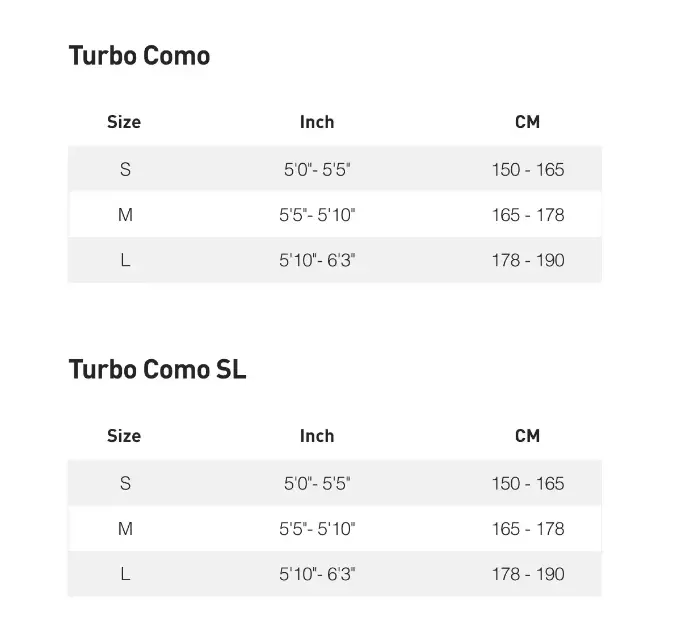Screen dimensions: 690x638
Task: Click 5'10"- 6'3" inch cell in Turbo Como SL table
Action: pos(317,574)
